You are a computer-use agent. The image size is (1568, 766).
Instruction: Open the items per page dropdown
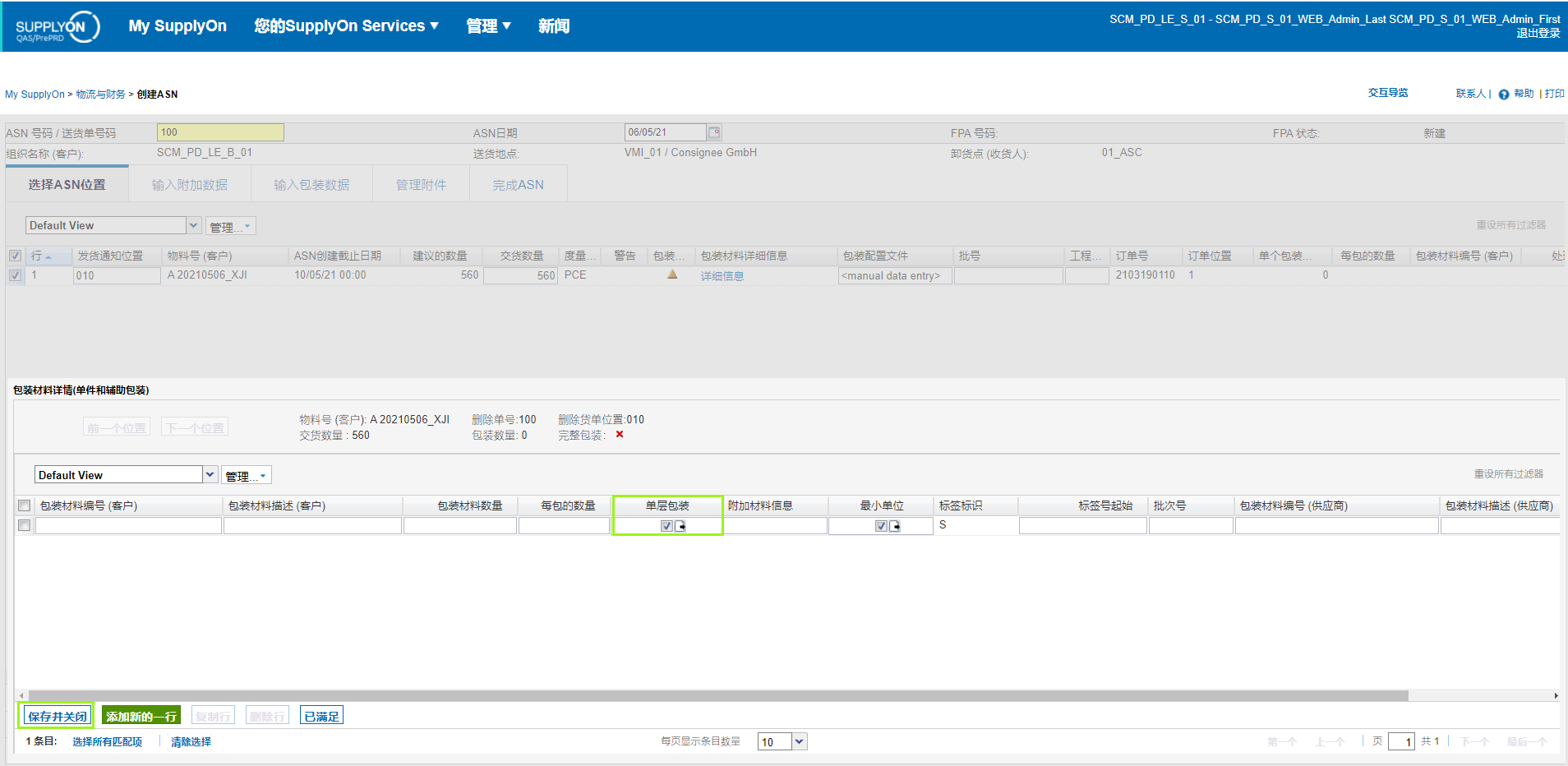tap(800, 741)
